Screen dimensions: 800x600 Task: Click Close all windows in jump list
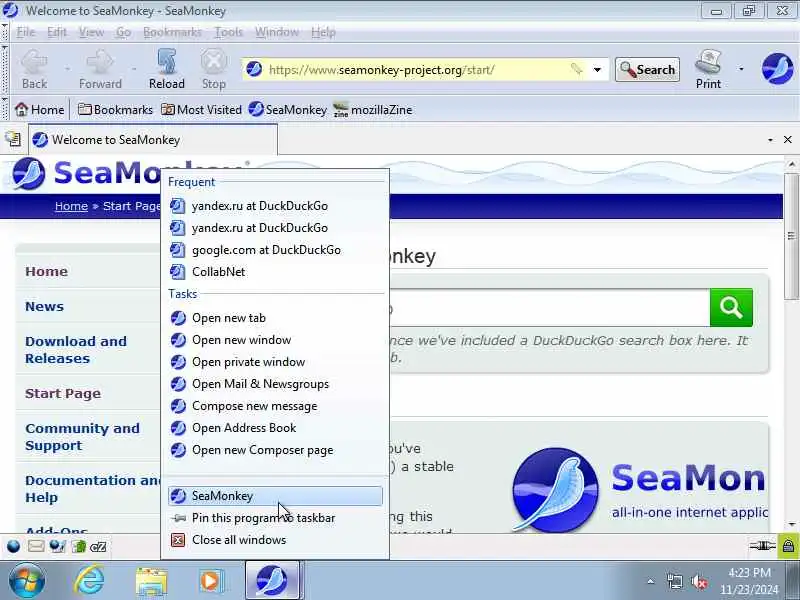pos(276,539)
